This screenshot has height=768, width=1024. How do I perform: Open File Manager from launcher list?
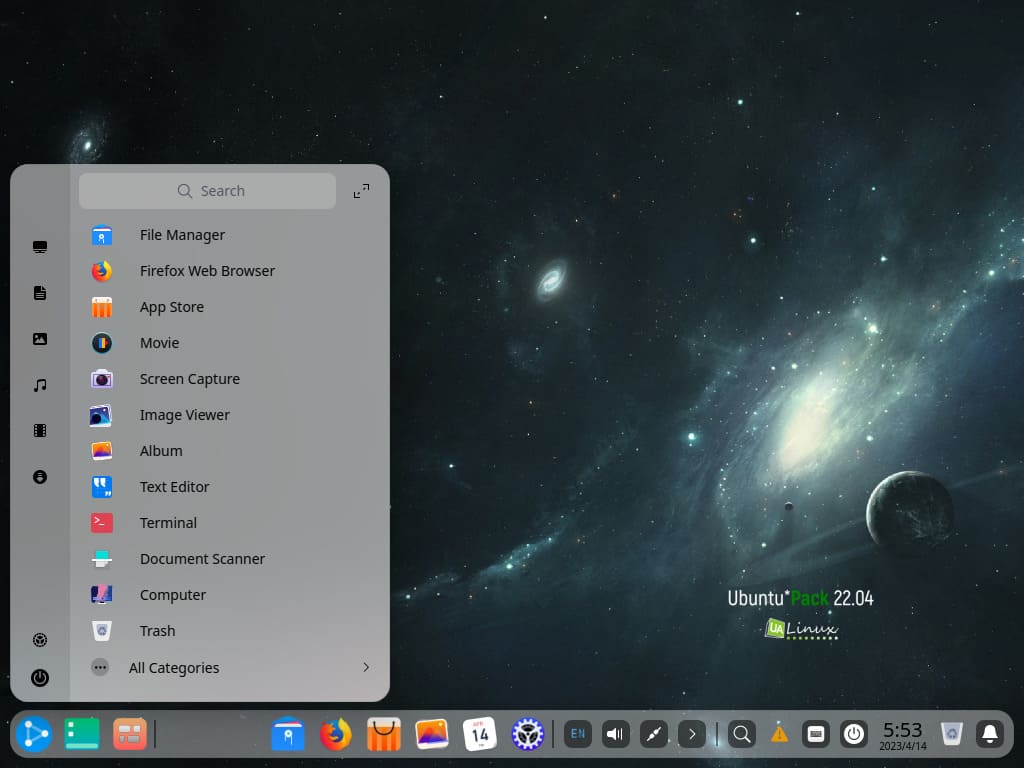point(231,235)
